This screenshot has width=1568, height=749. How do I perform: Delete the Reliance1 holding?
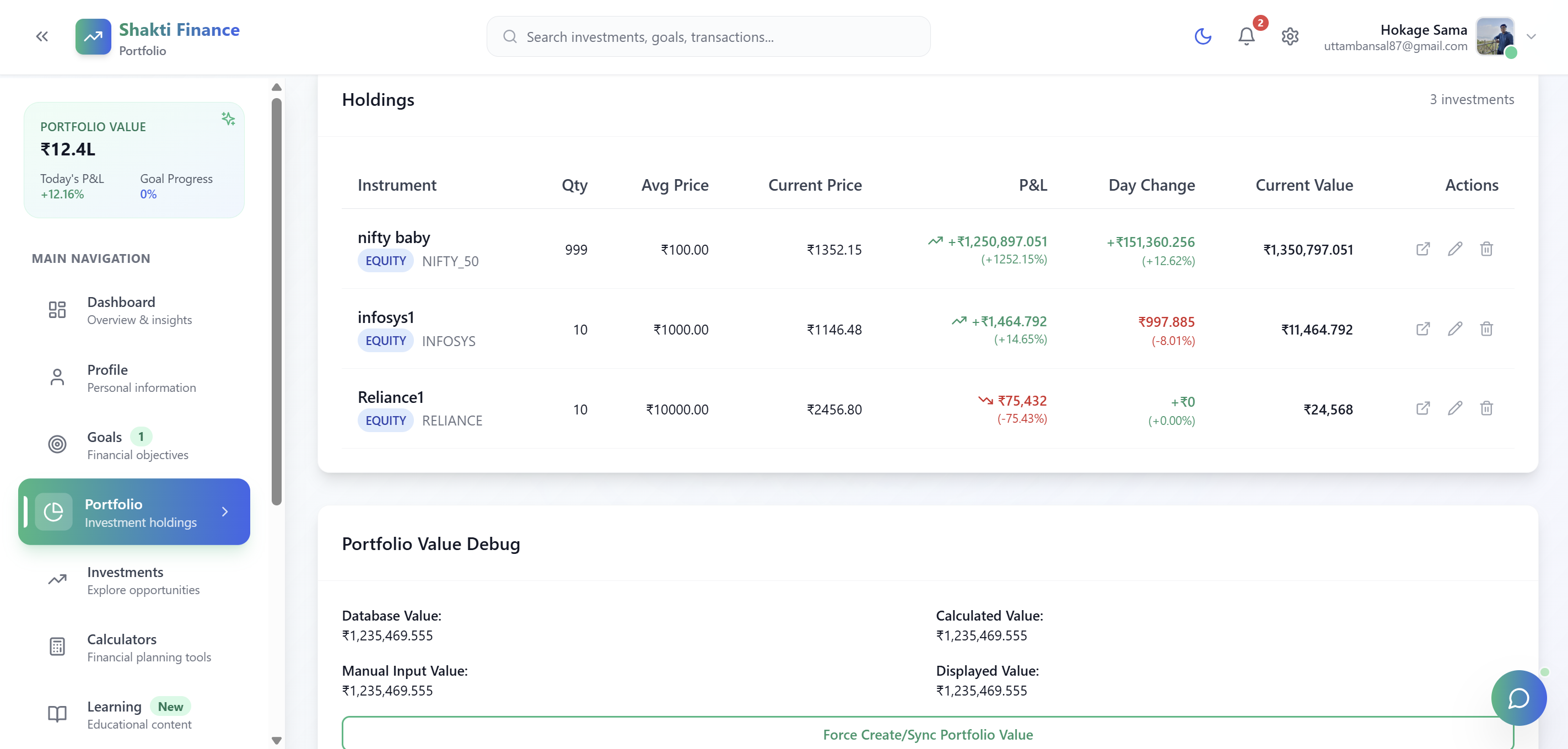(x=1486, y=408)
